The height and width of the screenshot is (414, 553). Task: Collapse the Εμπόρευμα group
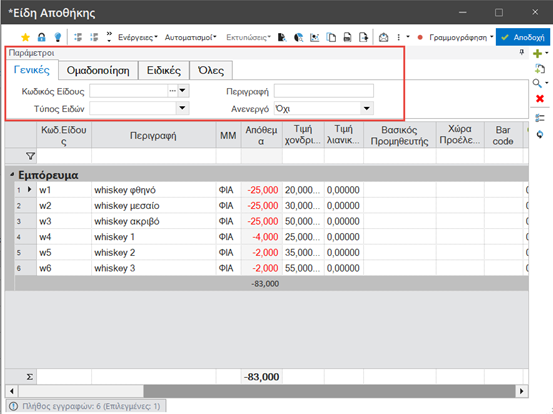point(12,175)
